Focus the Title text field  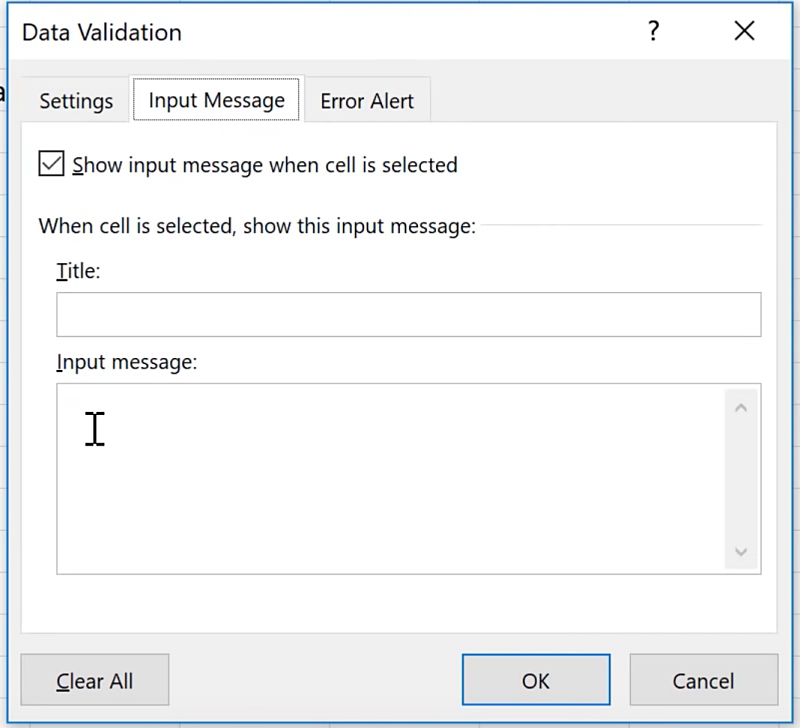(x=408, y=314)
